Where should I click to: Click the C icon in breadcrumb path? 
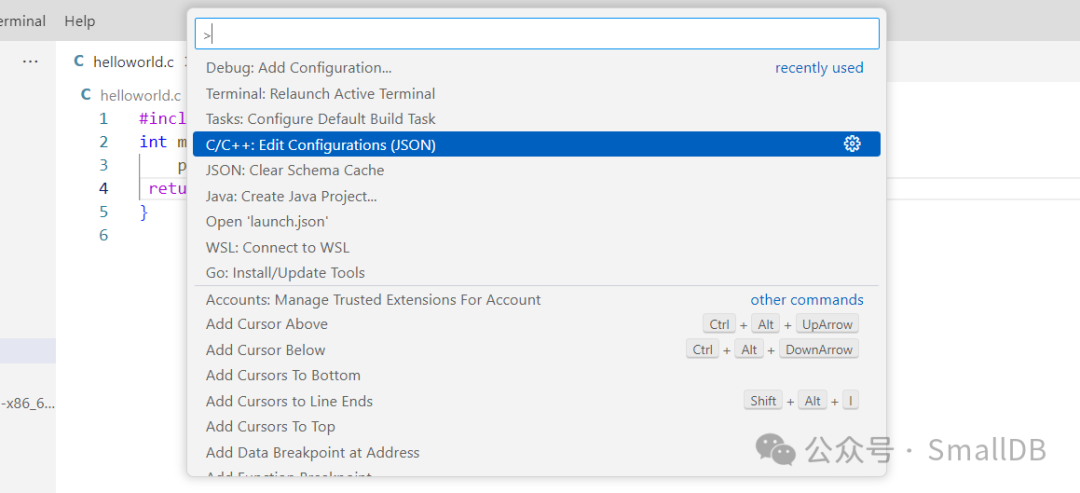click(x=86, y=95)
